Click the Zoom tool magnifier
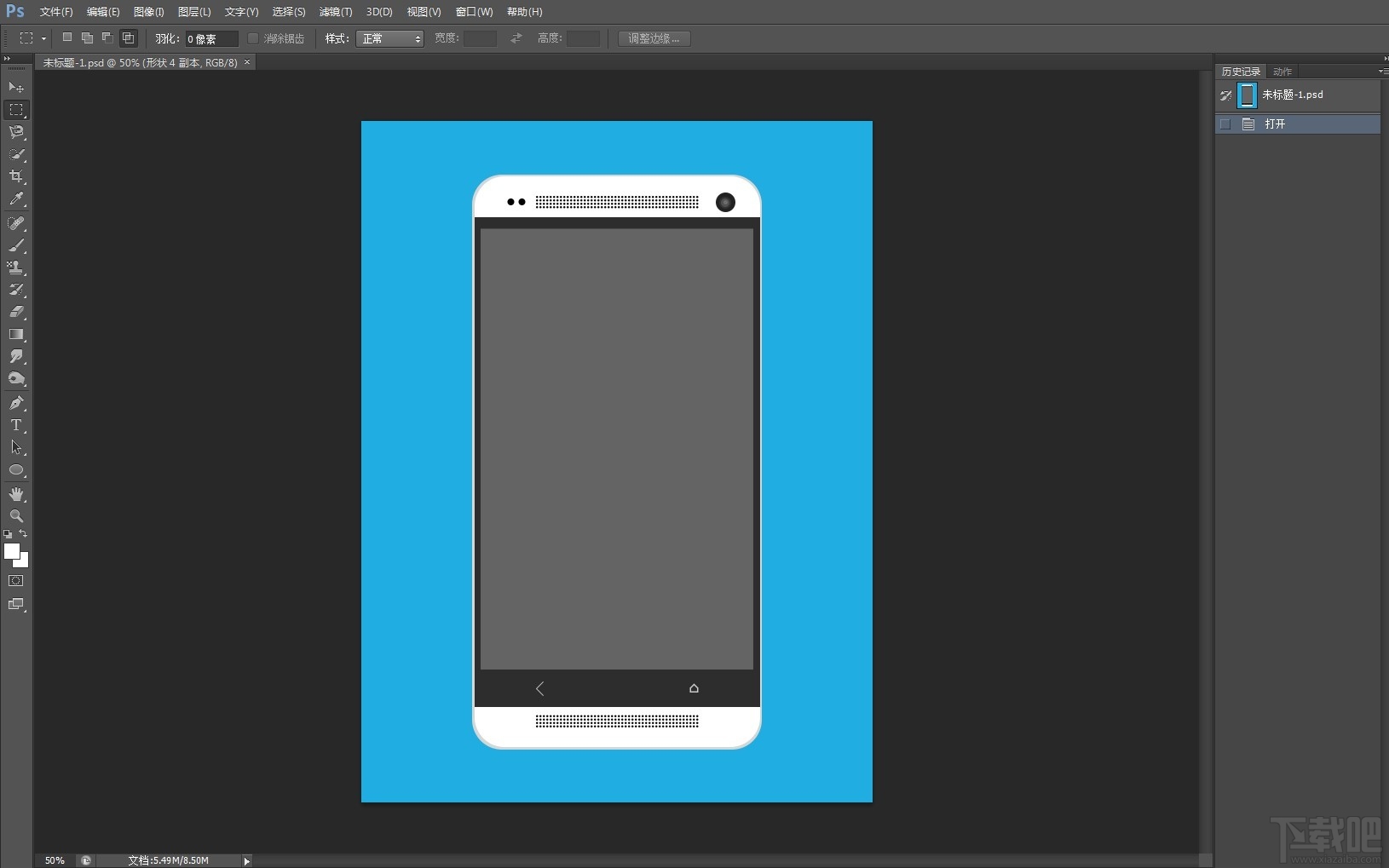Image resolution: width=1389 pixels, height=868 pixels. coord(16,516)
